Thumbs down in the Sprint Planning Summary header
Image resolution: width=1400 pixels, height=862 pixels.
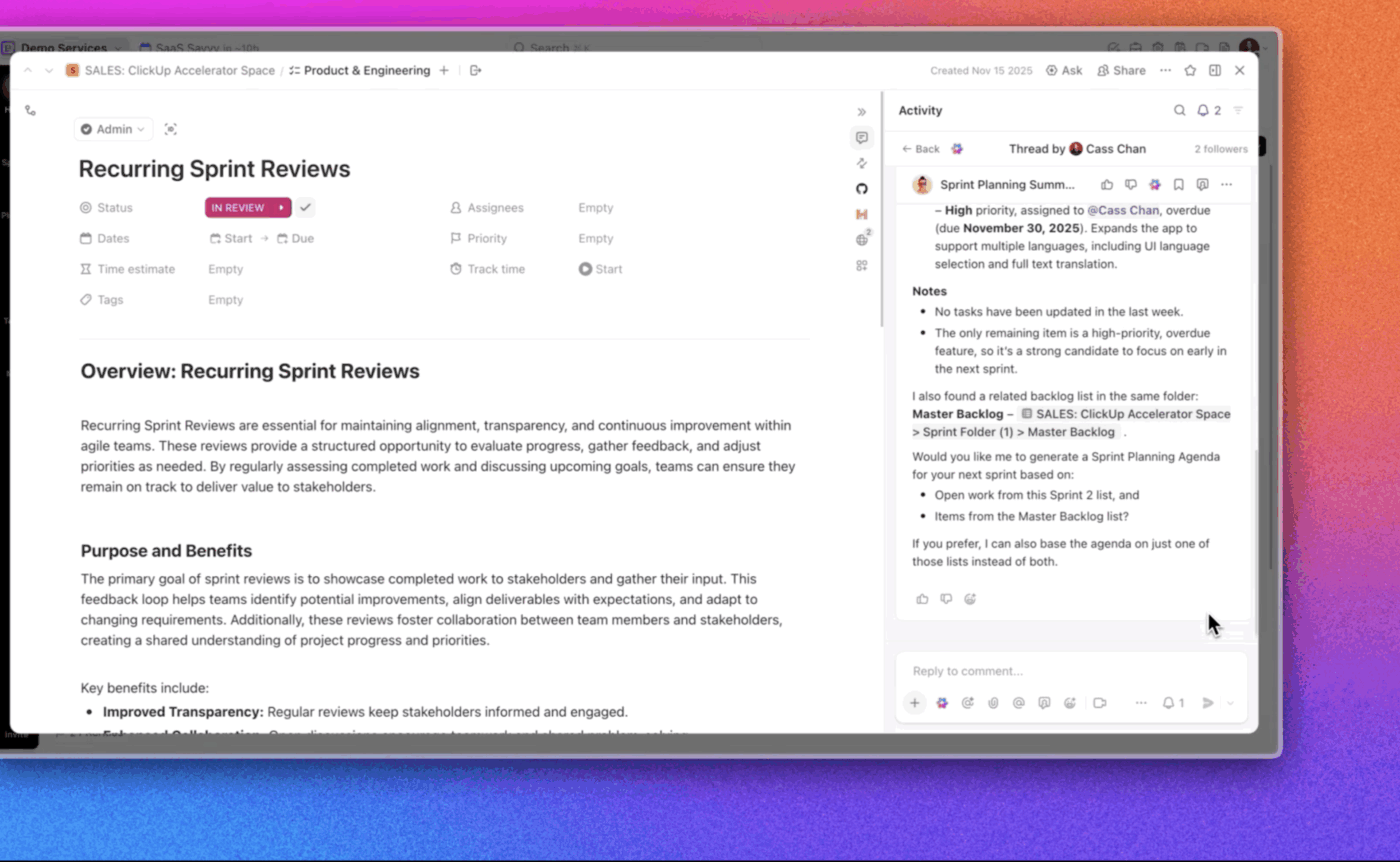(1131, 185)
